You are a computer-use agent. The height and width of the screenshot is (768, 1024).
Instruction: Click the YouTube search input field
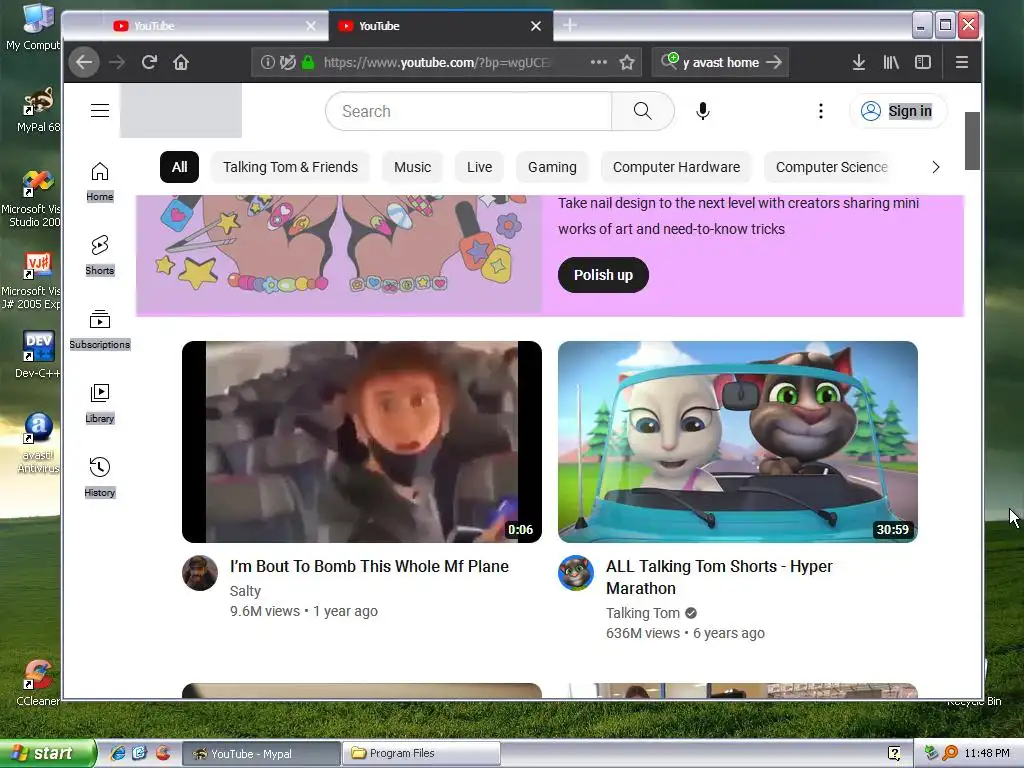pyautogui.click(x=469, y=111)
